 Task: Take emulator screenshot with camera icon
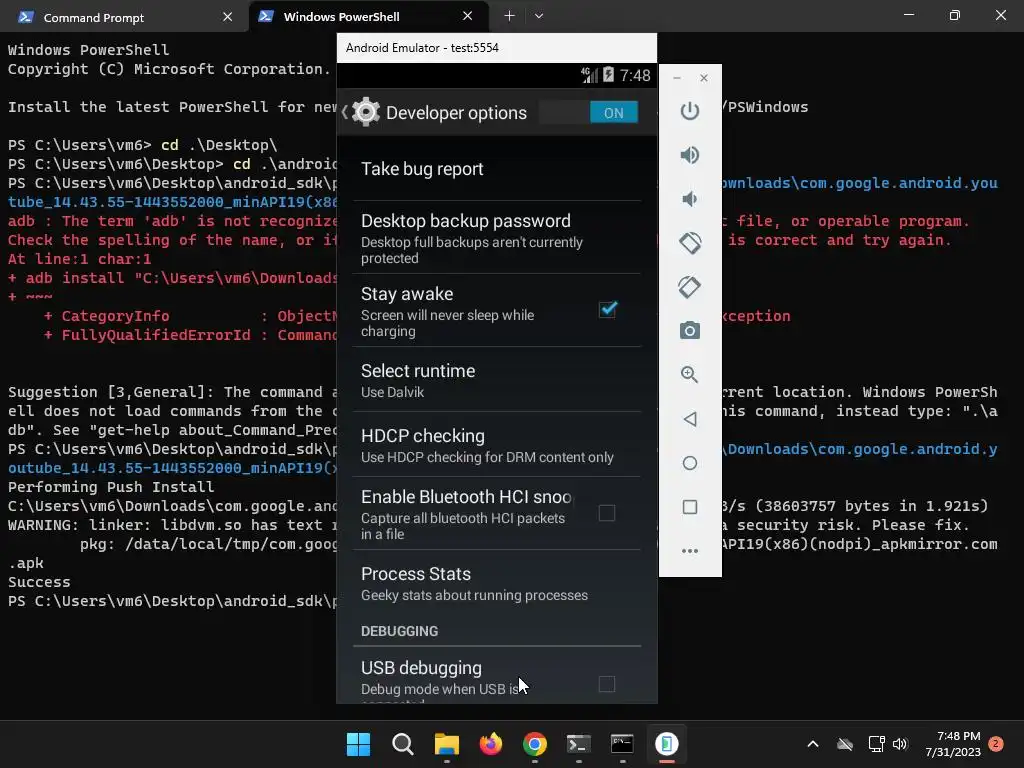tap(690, 330)
